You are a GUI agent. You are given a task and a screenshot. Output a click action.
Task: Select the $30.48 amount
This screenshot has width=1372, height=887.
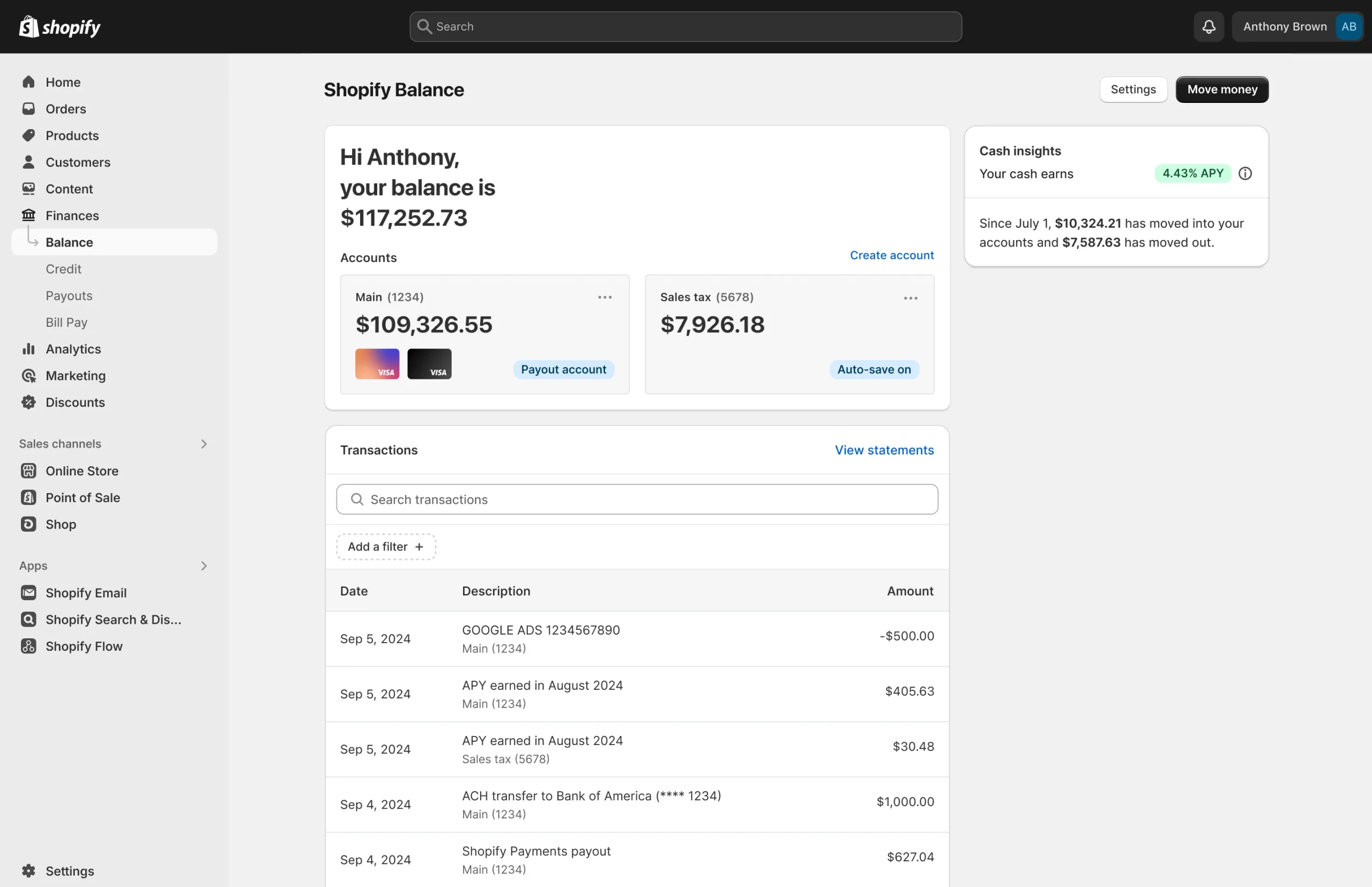913,746
